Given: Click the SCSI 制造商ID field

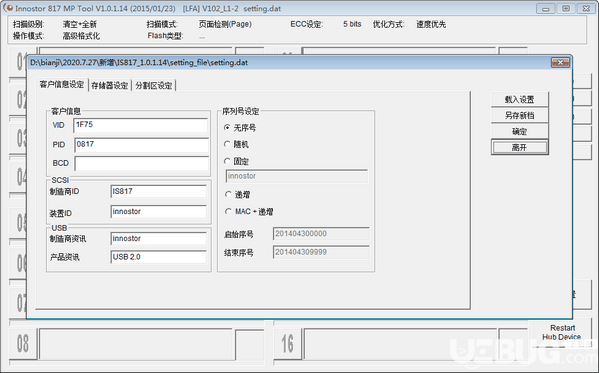Looking at the screenshot, I should pyautogui.click(x=159, y=191).
